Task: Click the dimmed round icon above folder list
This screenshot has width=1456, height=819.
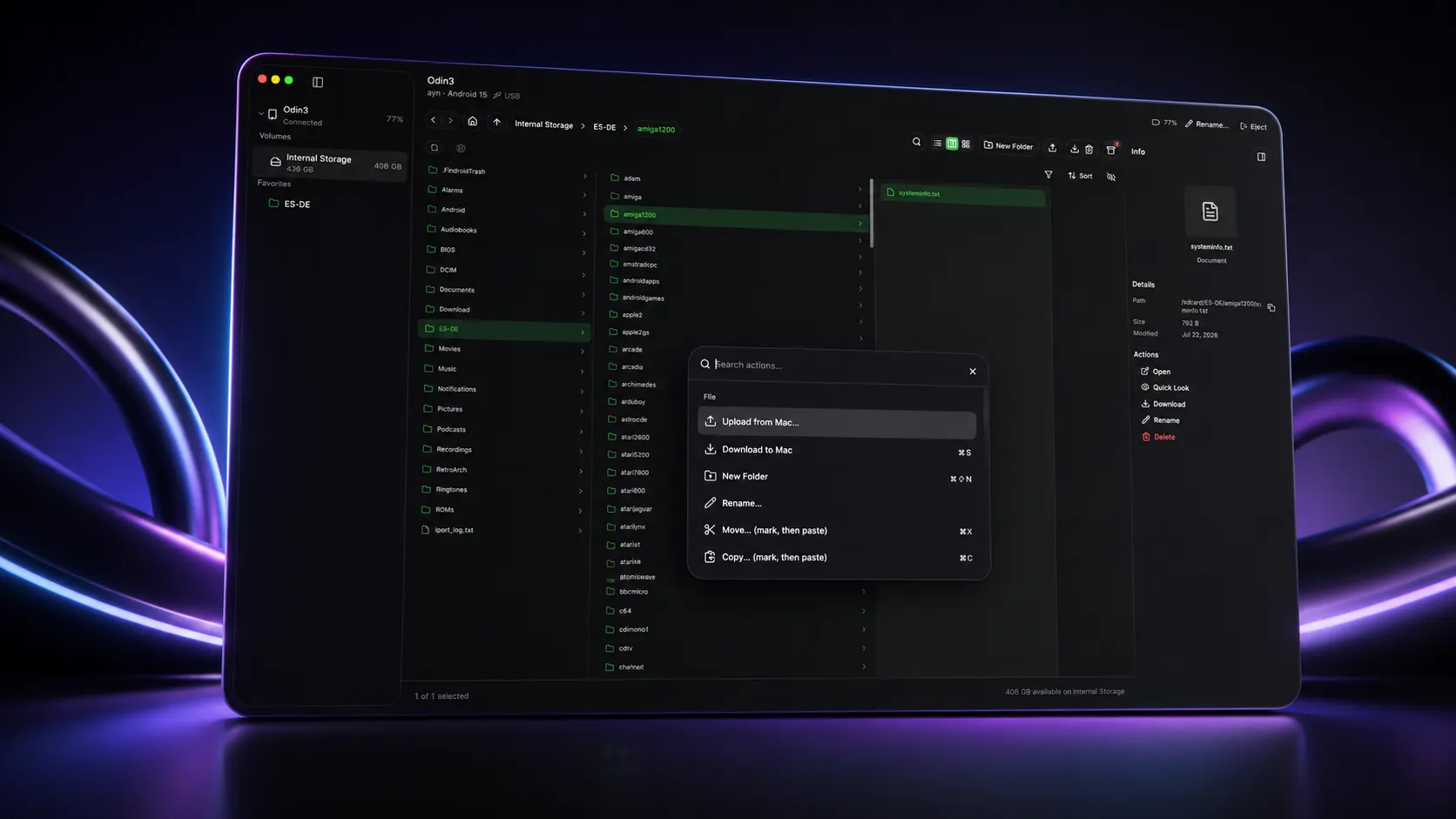Action: pyautogui.click(x=461, y=149)
